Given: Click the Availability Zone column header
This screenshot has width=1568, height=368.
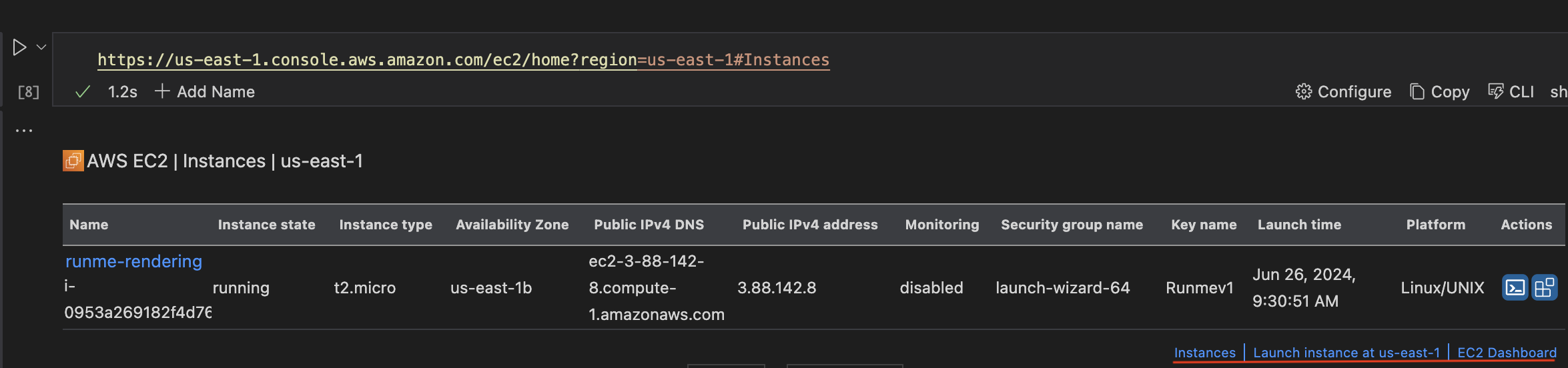Looking at the screenshot, I should point(512,225).
